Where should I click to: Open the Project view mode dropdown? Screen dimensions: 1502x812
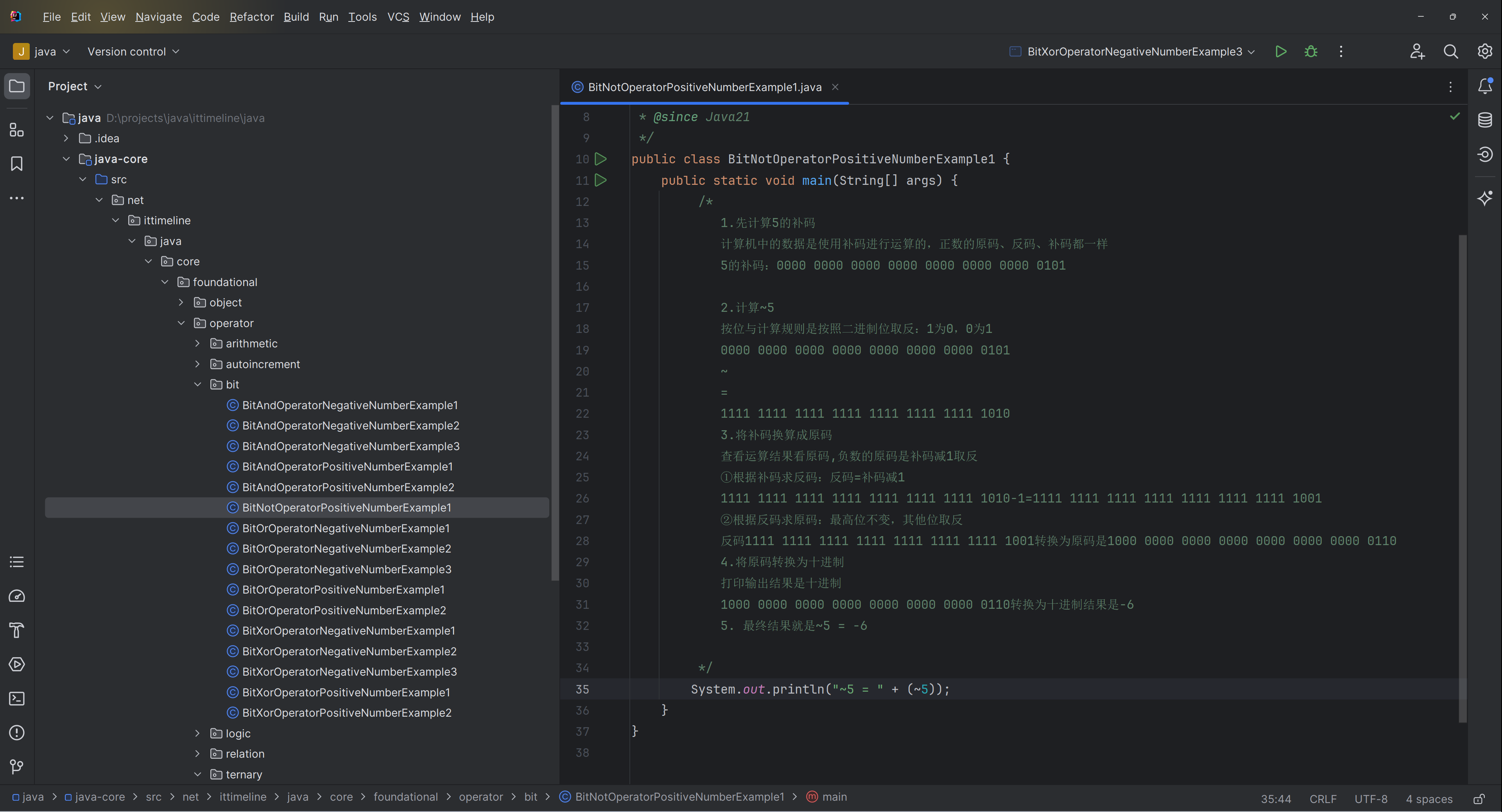(75, 86)
